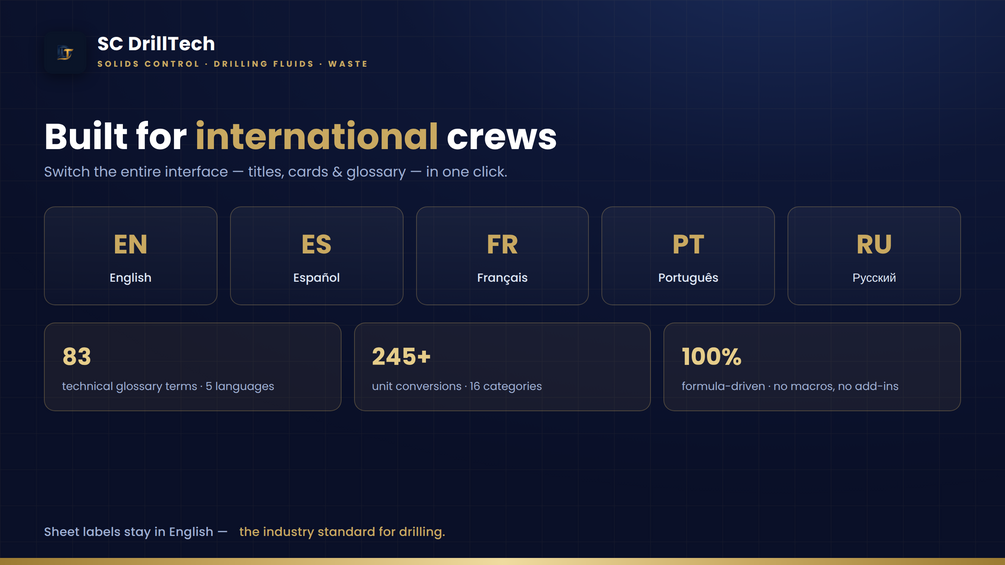Click the highlighted word international

(317, 136)
